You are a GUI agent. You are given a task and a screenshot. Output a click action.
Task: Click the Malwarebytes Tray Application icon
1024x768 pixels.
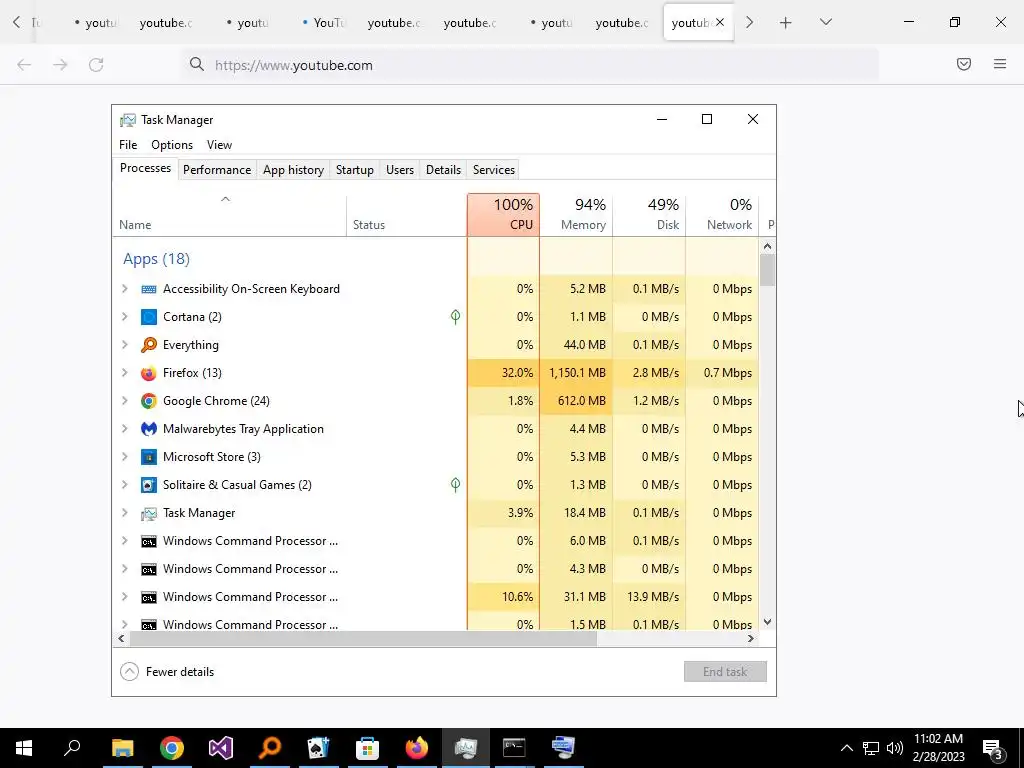point(149,429)
